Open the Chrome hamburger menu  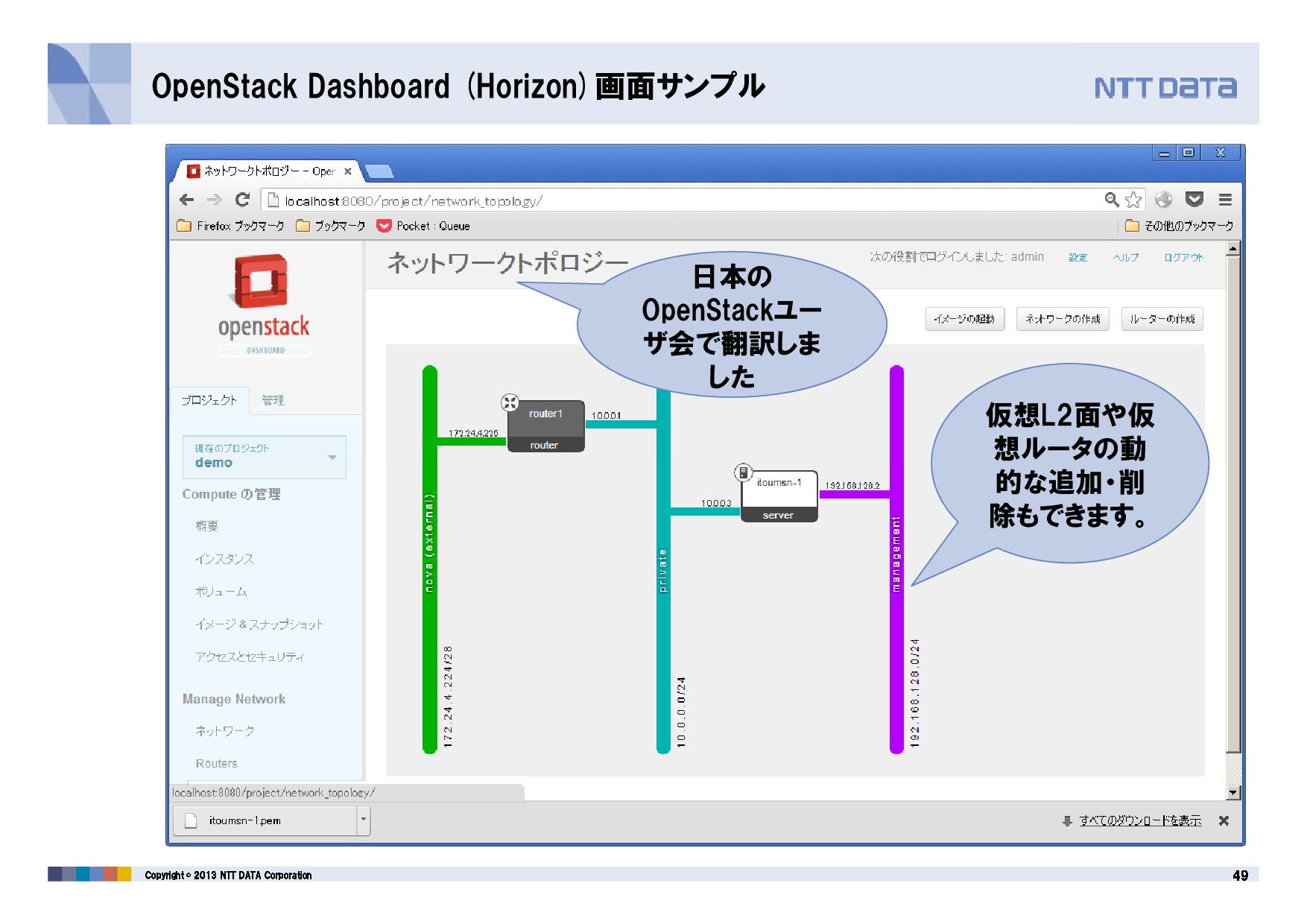(1225, 200)
